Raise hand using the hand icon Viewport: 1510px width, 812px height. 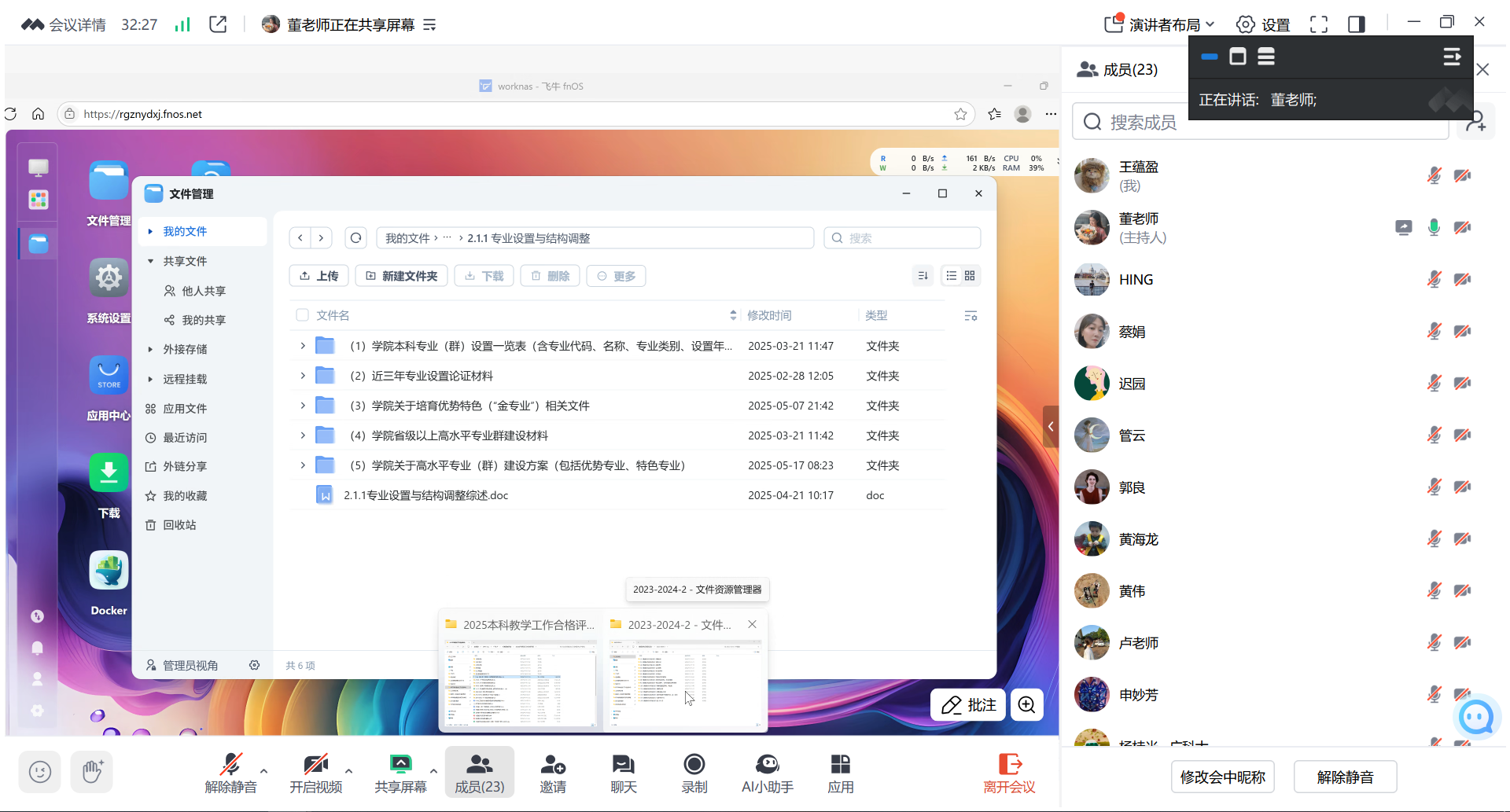tap(90, 772)
